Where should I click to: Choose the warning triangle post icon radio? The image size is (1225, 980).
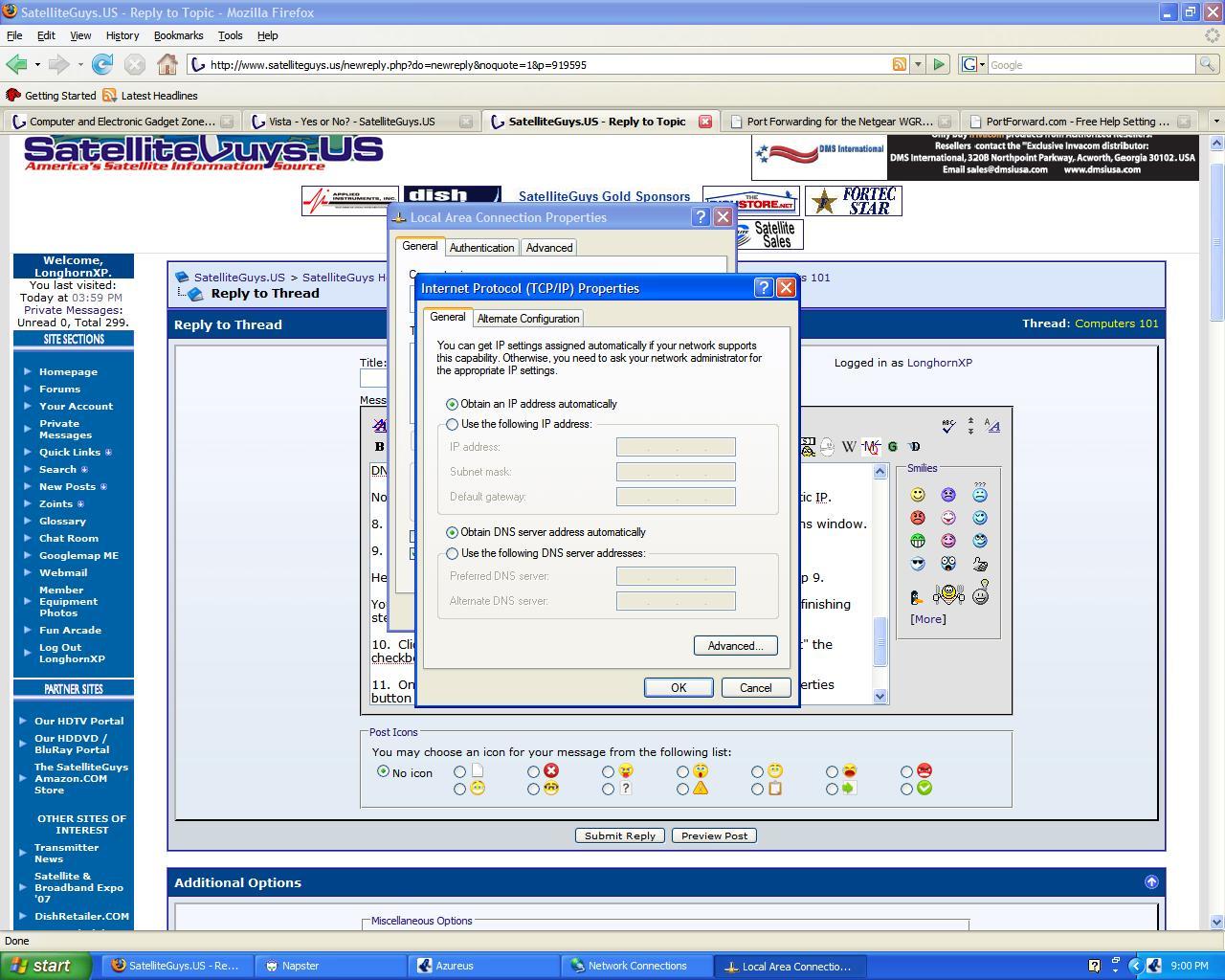pos(683,790)
